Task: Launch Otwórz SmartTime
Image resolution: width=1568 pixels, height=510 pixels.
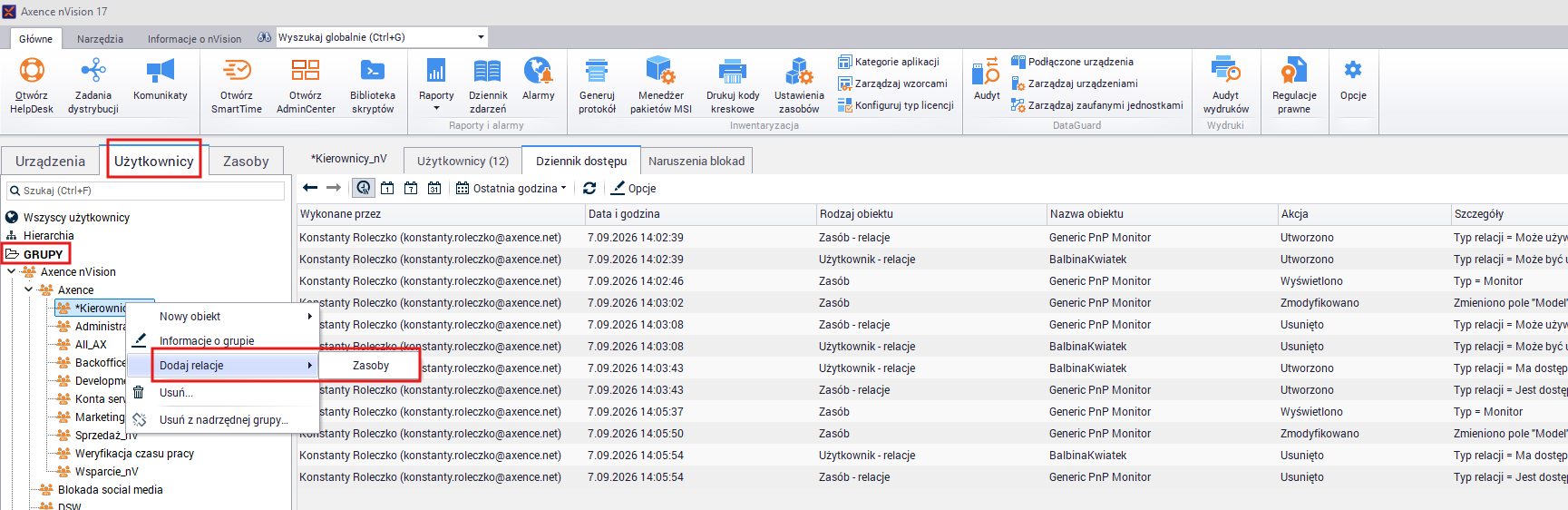Action: (237, 85)
